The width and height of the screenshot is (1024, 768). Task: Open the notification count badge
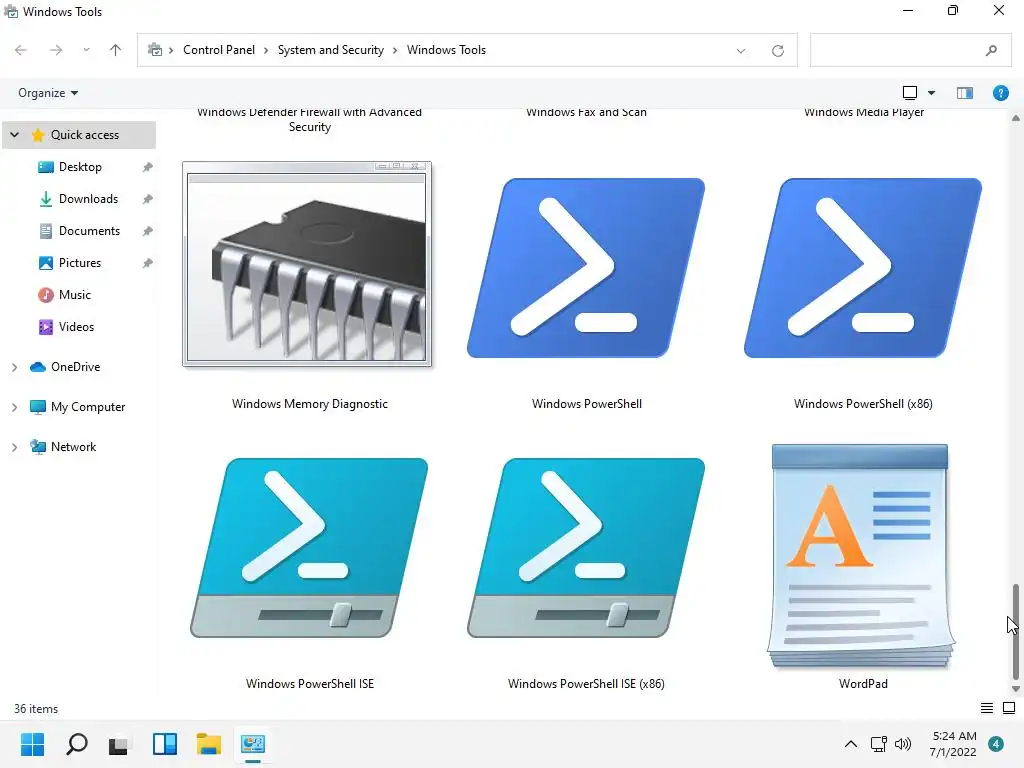click(996, 744)
